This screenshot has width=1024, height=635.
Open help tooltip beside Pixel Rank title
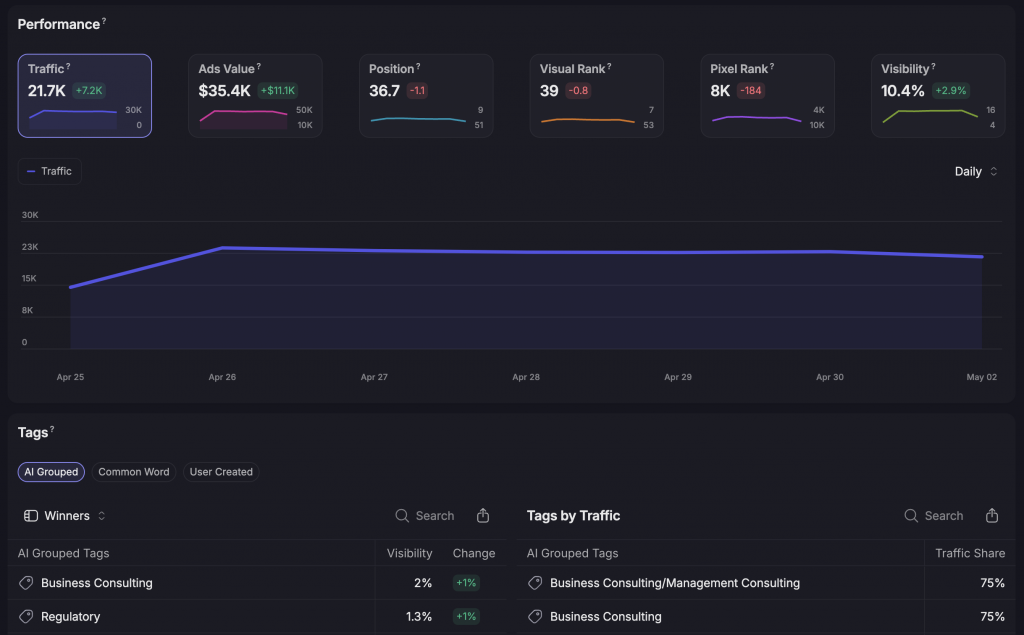tap(772, 66)
